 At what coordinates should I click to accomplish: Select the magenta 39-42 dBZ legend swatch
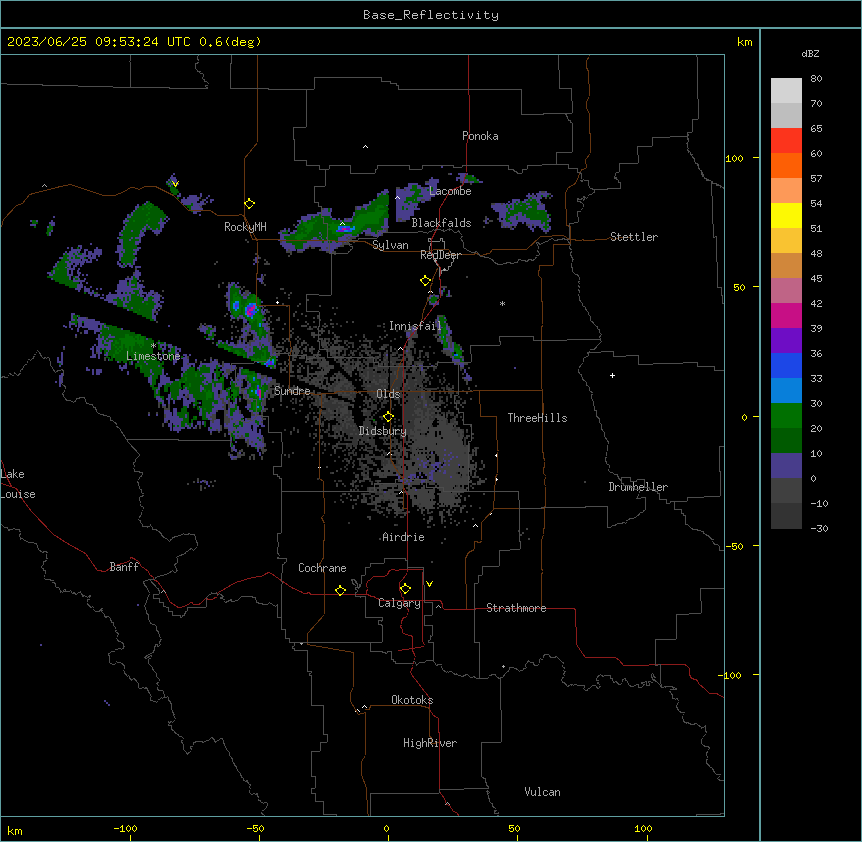pyautogui.click(x=786, y=315)
